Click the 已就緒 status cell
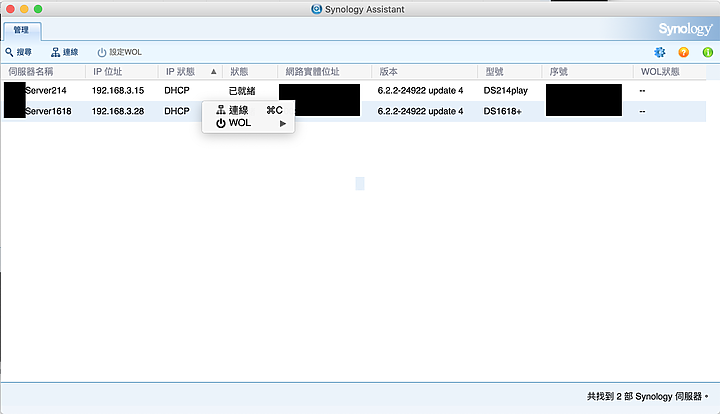 tap(242, 91)
